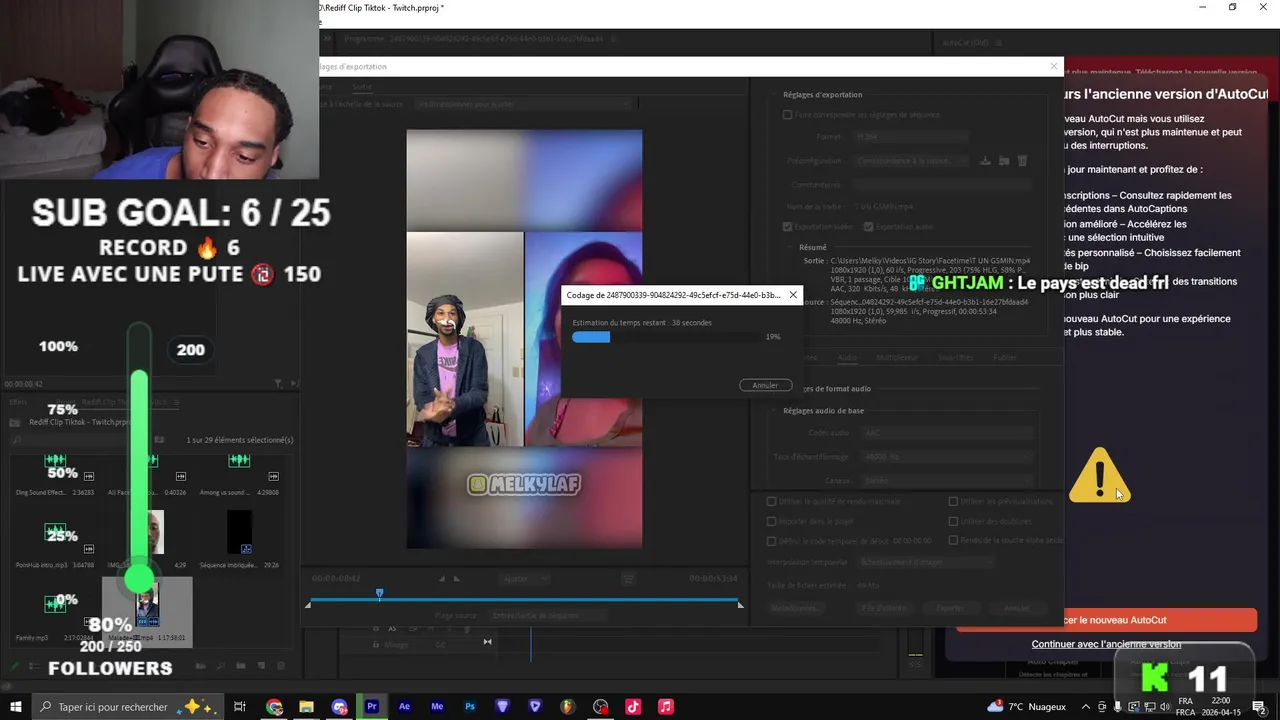Open the preview zoom Ajuster dropdown

click(x=525, y=579)
